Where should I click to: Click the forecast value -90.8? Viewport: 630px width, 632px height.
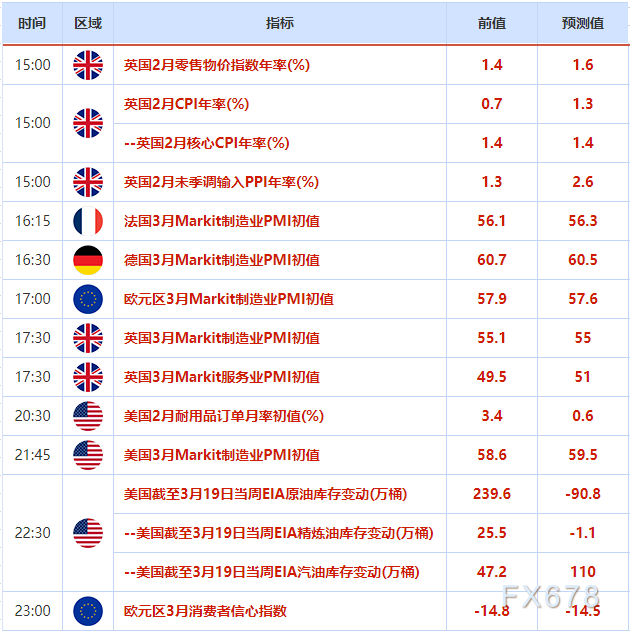click(x=583, y=494)
